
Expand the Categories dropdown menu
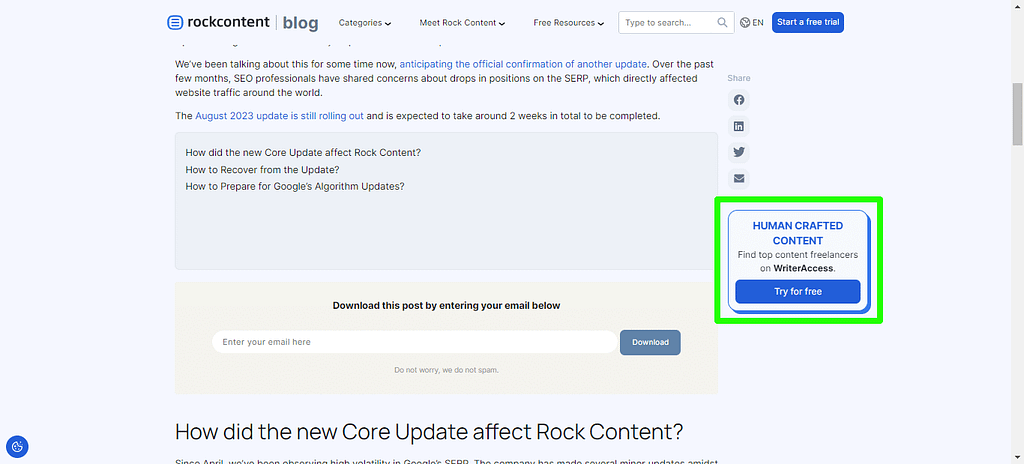click(x=365, y=22)
